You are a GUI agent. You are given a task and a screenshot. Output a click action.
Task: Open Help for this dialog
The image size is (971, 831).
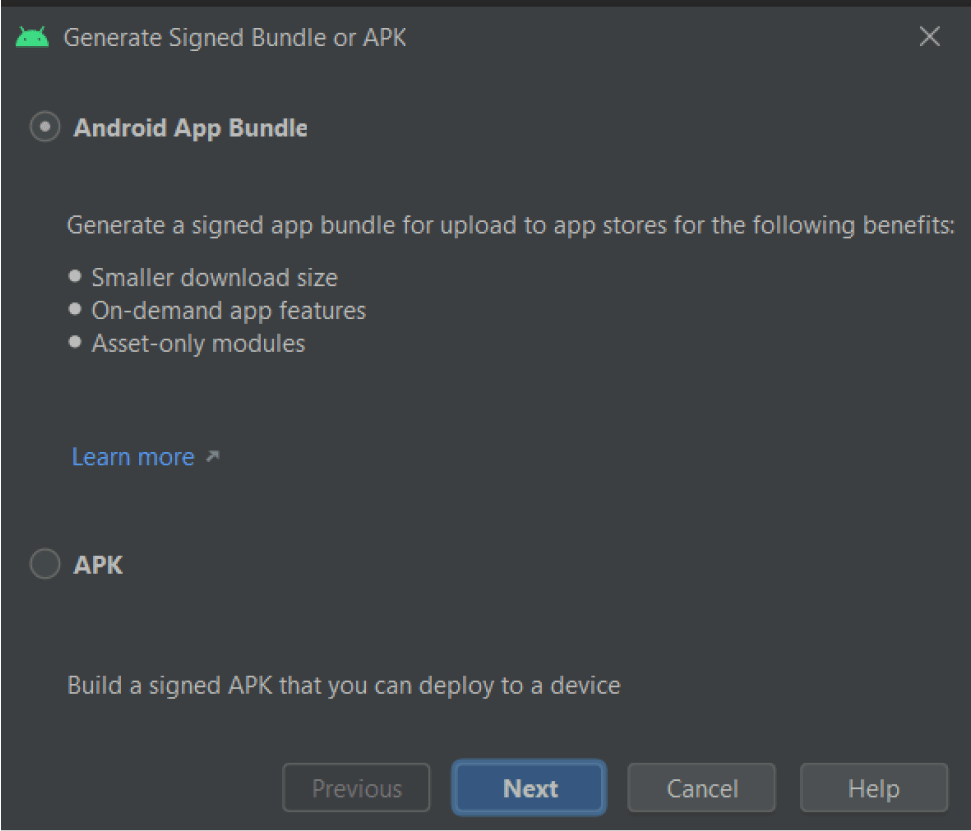coord(873,787)
